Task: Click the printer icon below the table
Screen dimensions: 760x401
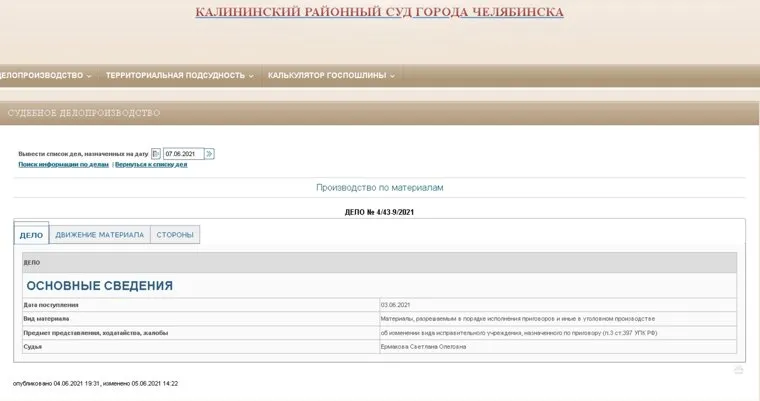Action: (738, 369)
